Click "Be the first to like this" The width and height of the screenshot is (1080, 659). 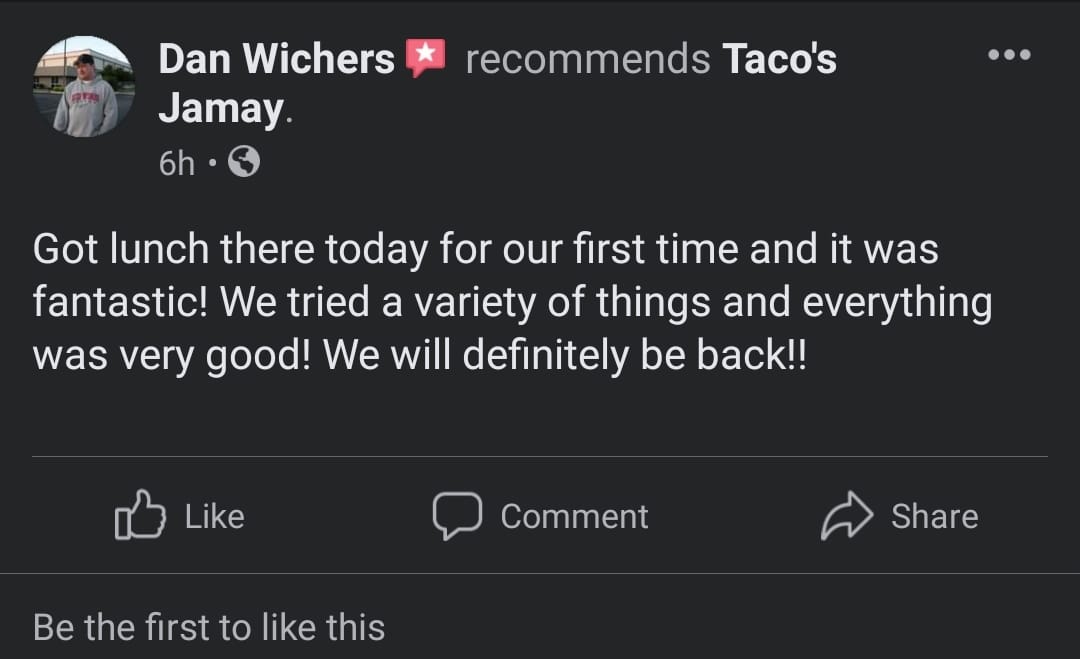tap(209, 627)
